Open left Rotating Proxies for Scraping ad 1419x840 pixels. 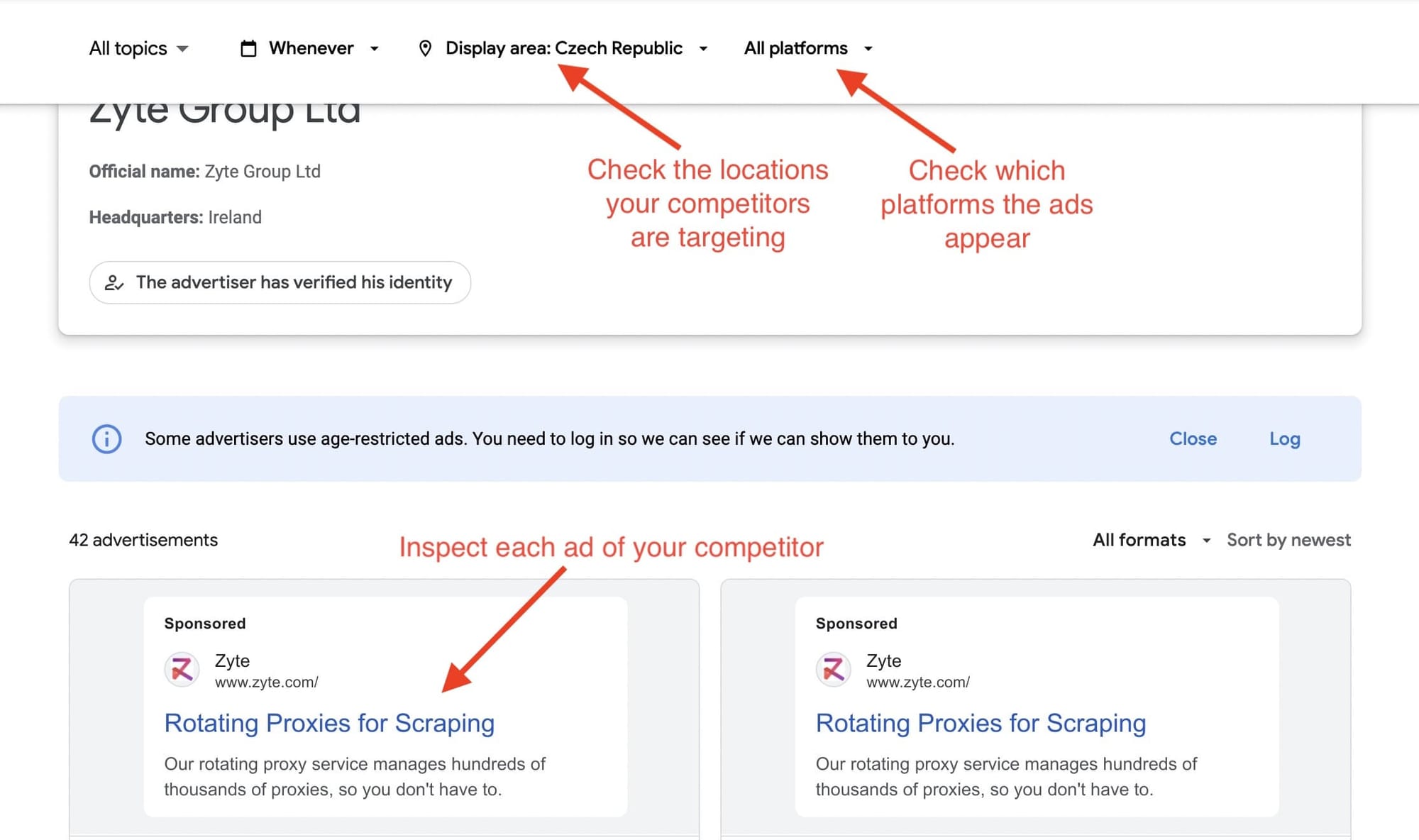pyautogui.click(x=329, y=723)
